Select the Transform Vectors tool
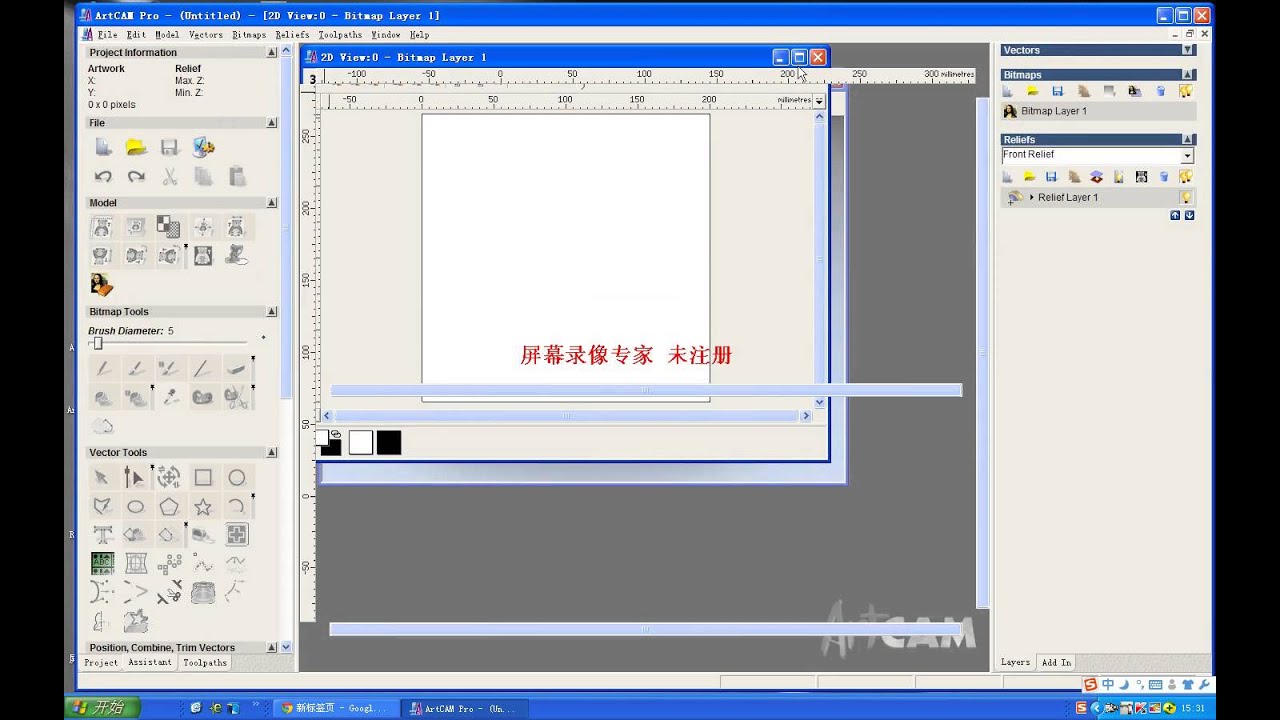The image size is (1280, 720). click(x=169, y=477)
